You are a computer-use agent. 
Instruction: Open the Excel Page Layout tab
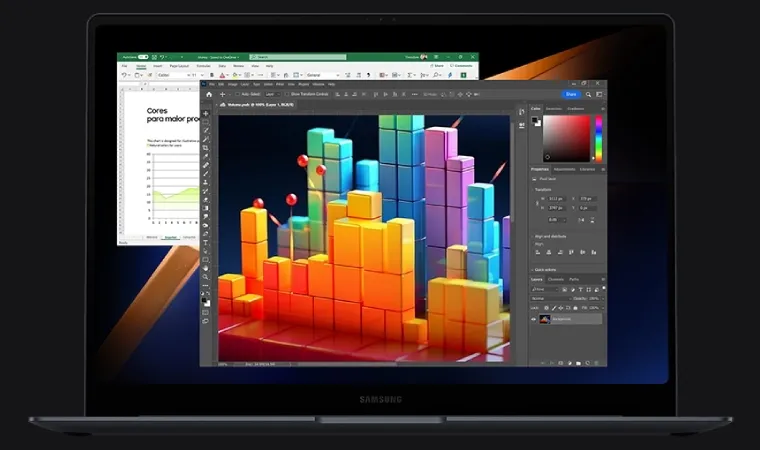click(x=179, y=66)
